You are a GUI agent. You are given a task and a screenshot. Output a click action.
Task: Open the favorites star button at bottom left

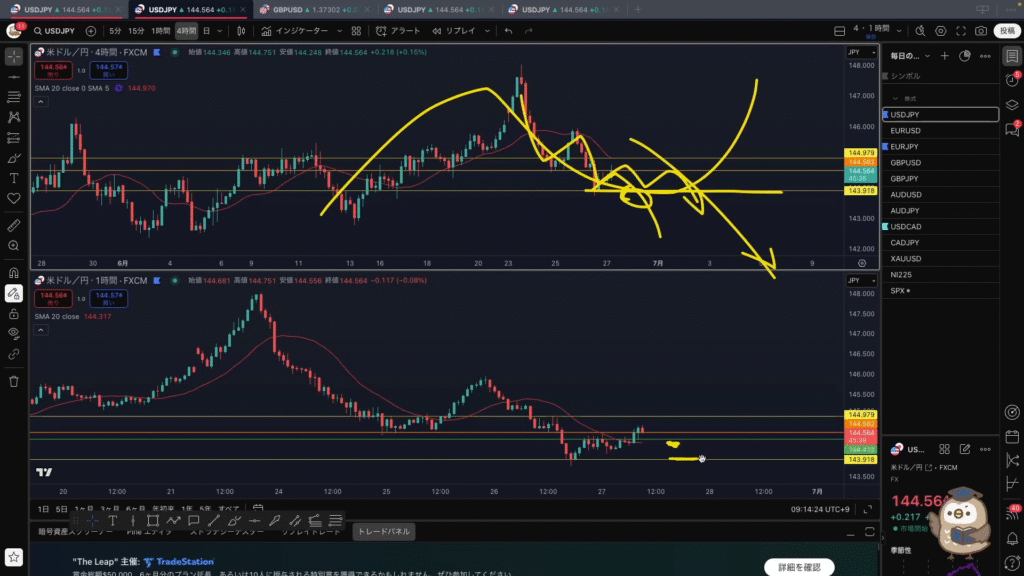click(x=14, y=557)
